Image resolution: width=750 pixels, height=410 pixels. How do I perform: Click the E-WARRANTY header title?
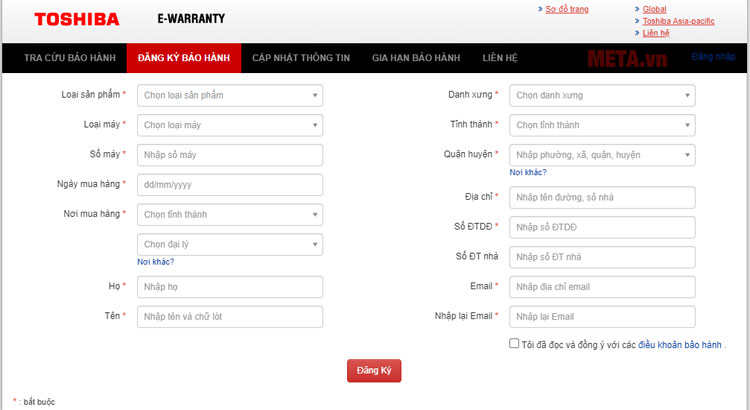tap(191, 19)
